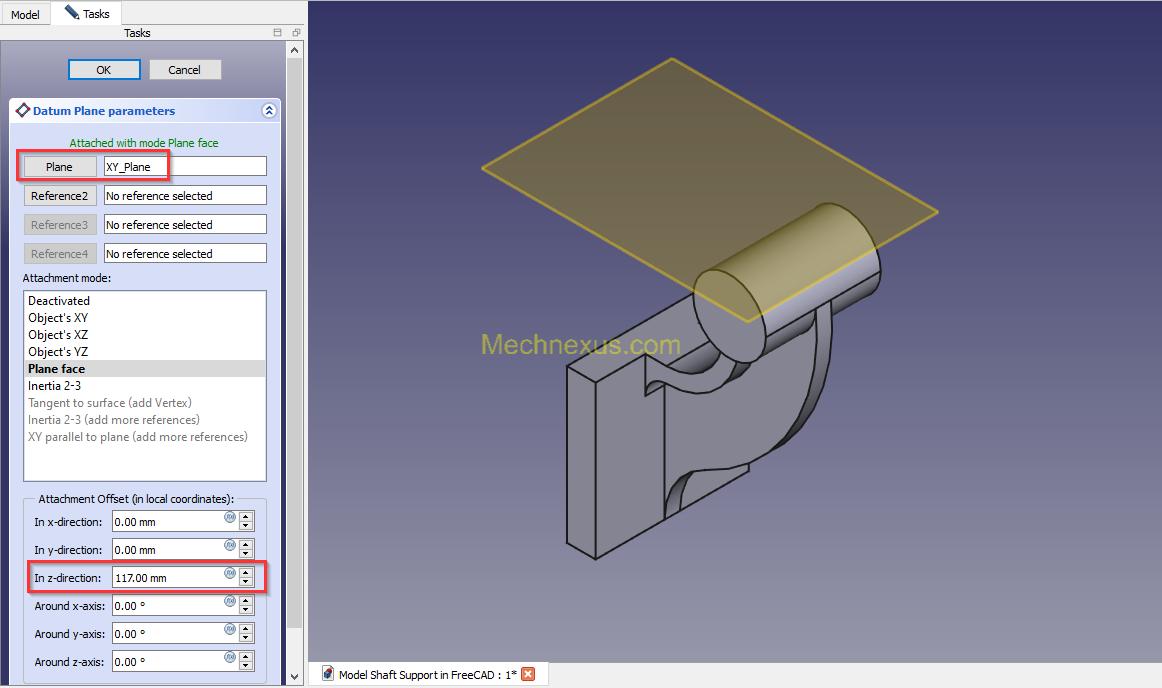Collapse the Datum Plane parameters section
The image size is (1162, 688).
click(269, 110)
